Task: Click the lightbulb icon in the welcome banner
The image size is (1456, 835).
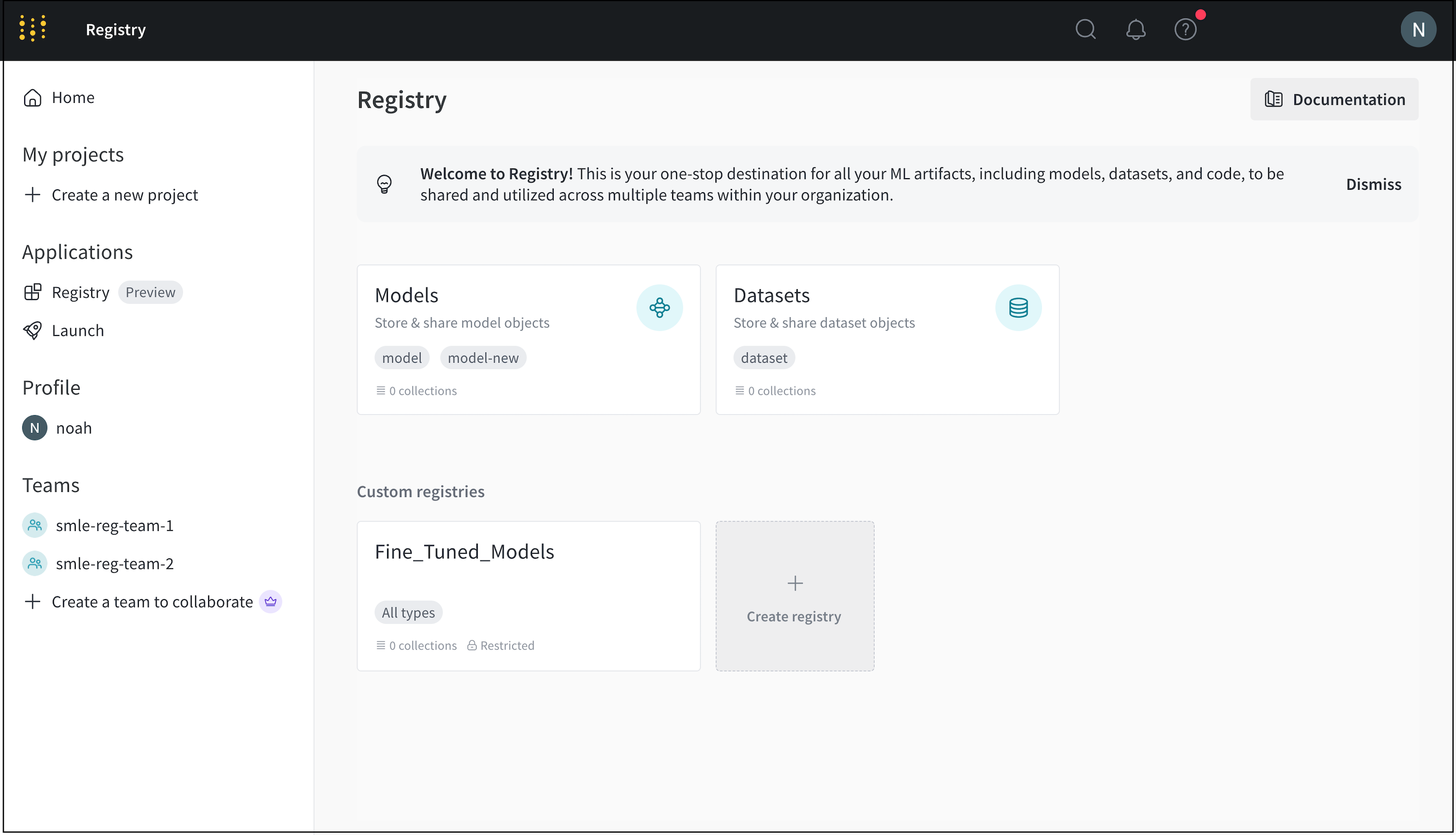Action: (384, 184)
